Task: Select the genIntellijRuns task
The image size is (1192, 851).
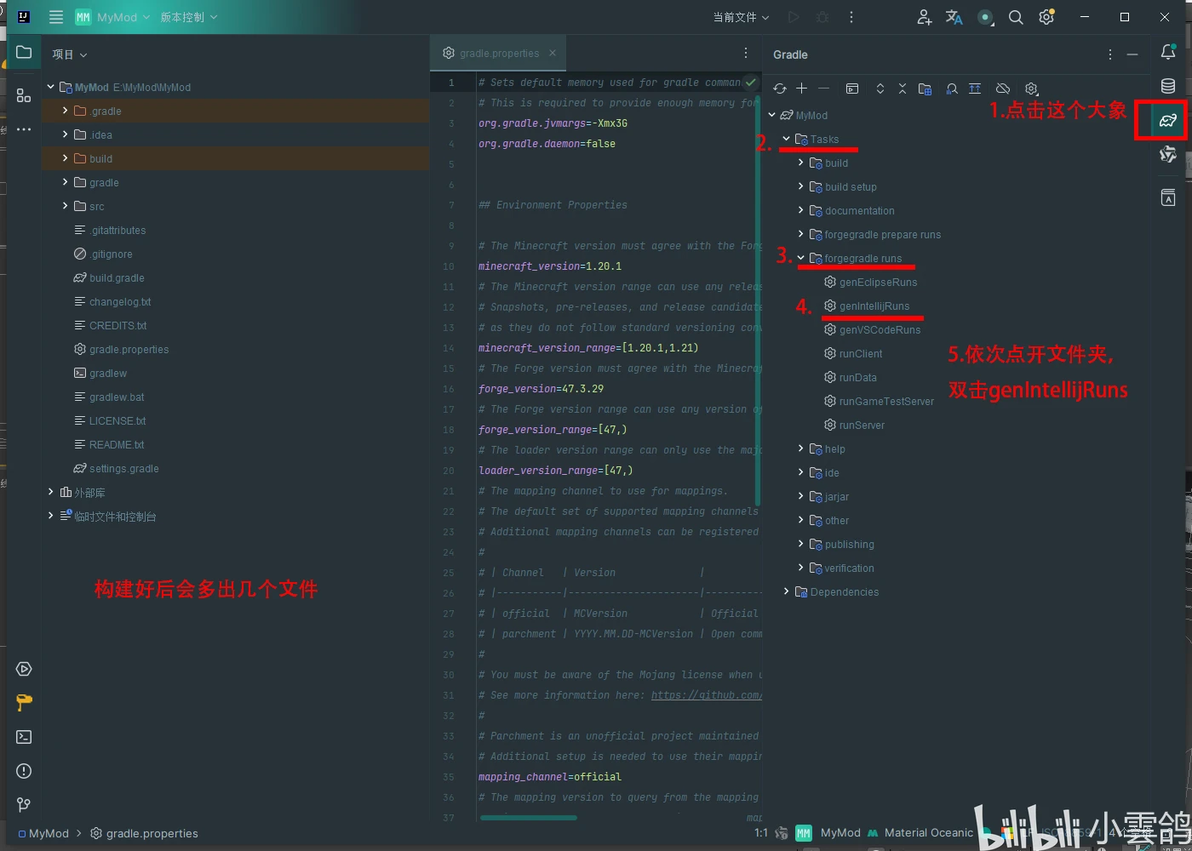Action: pyautogui.click(x=873, y=306)
